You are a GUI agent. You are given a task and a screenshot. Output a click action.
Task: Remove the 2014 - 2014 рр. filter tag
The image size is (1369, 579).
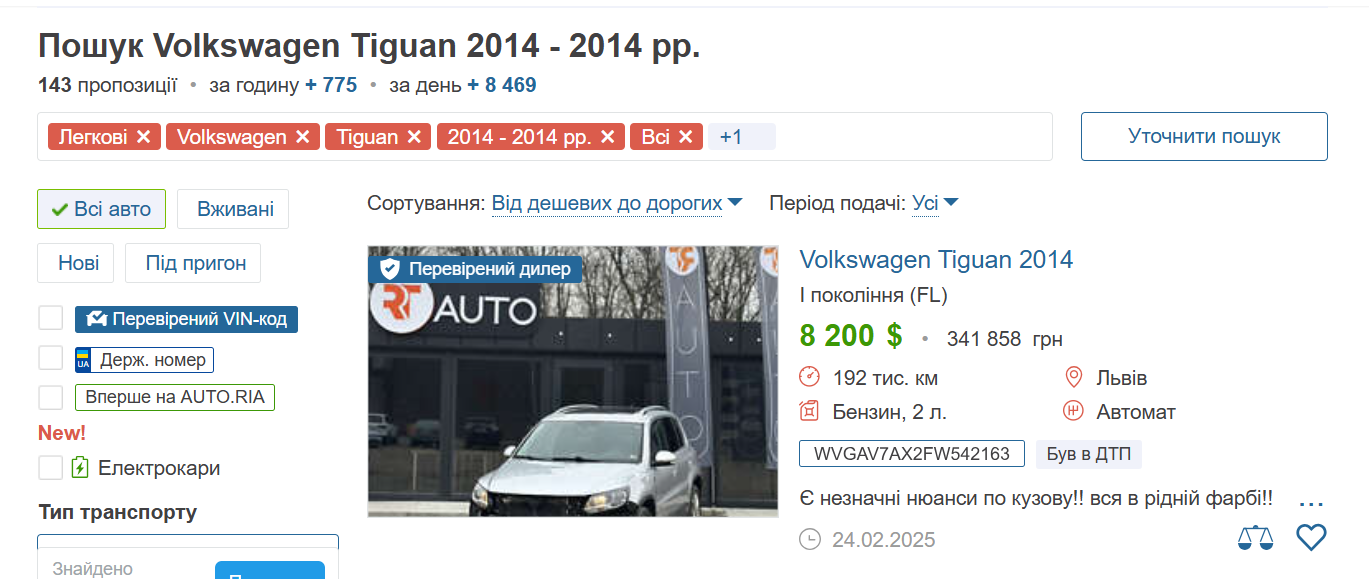point(607,137)
